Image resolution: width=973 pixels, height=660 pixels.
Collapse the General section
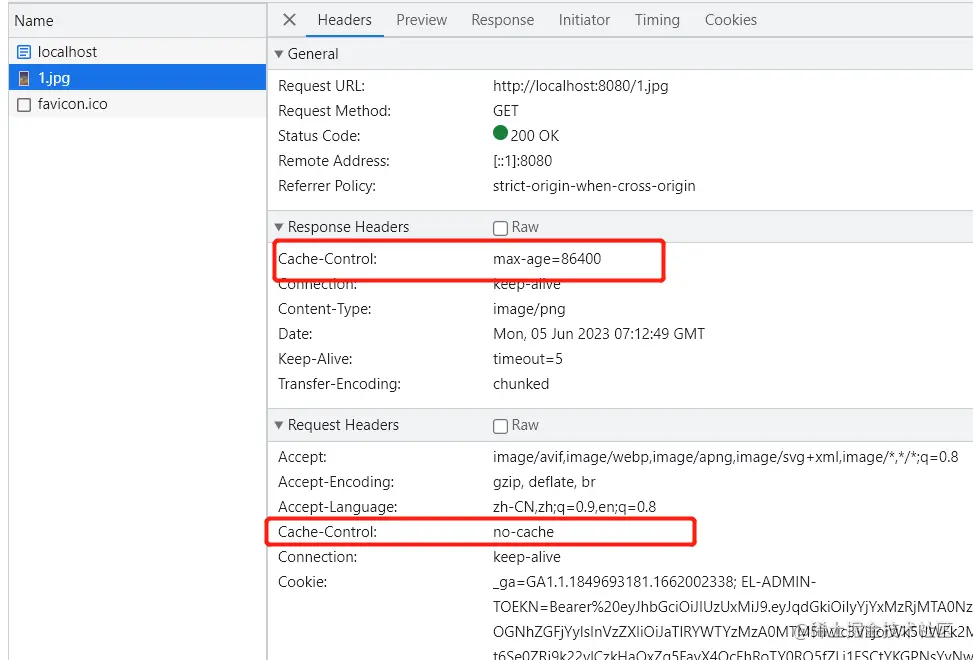click(x=279, y=54)
